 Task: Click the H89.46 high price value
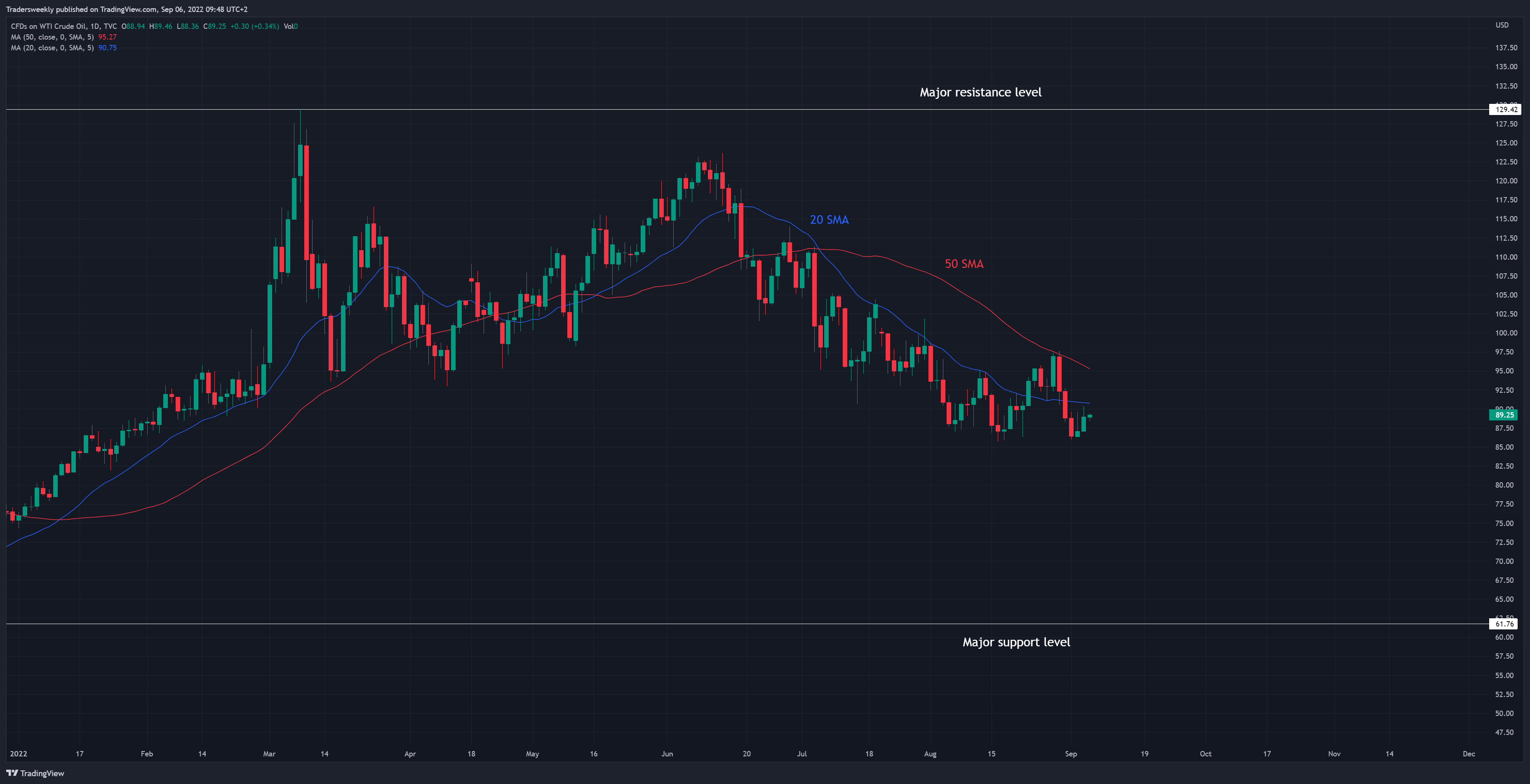point(161,26)
